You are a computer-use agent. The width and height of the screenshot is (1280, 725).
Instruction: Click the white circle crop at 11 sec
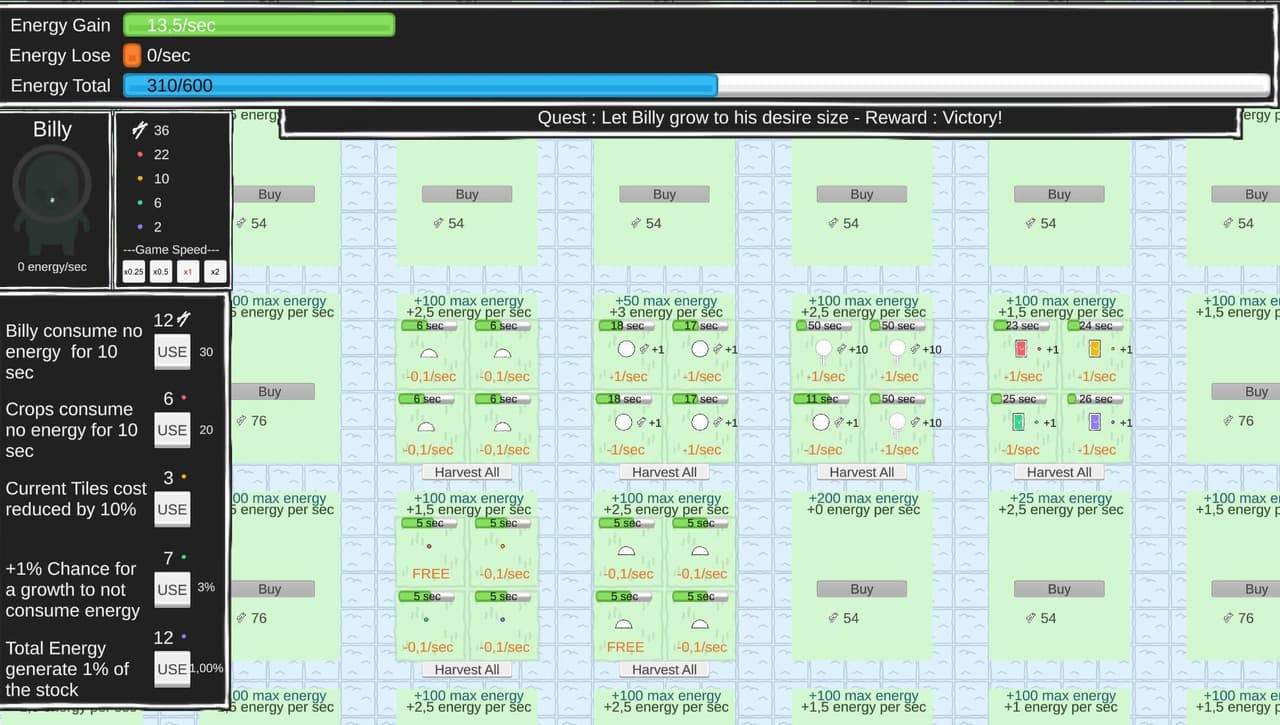(822, 422)
